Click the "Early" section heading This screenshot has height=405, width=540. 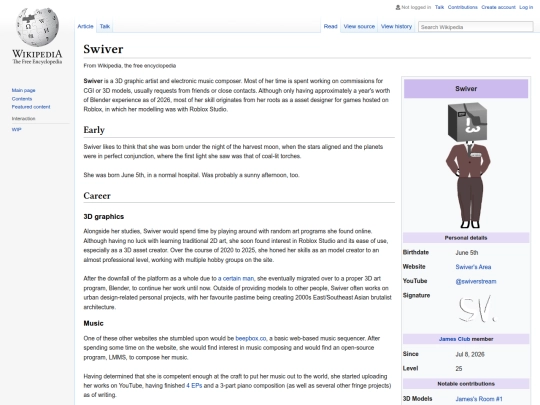click(x=94, y=130)
